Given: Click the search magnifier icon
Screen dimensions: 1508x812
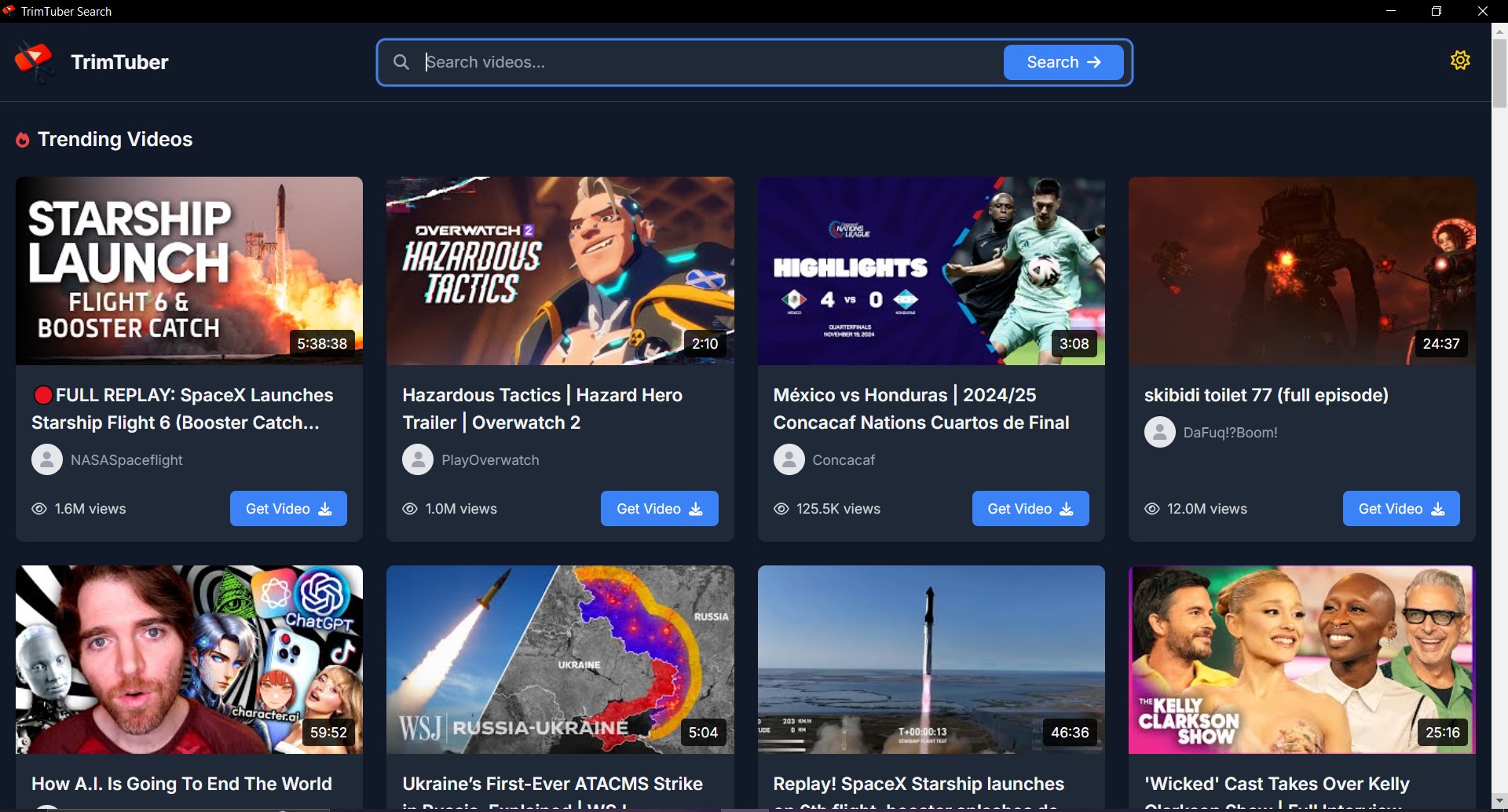Looking at the screenshot, I should tap(401, 62).
